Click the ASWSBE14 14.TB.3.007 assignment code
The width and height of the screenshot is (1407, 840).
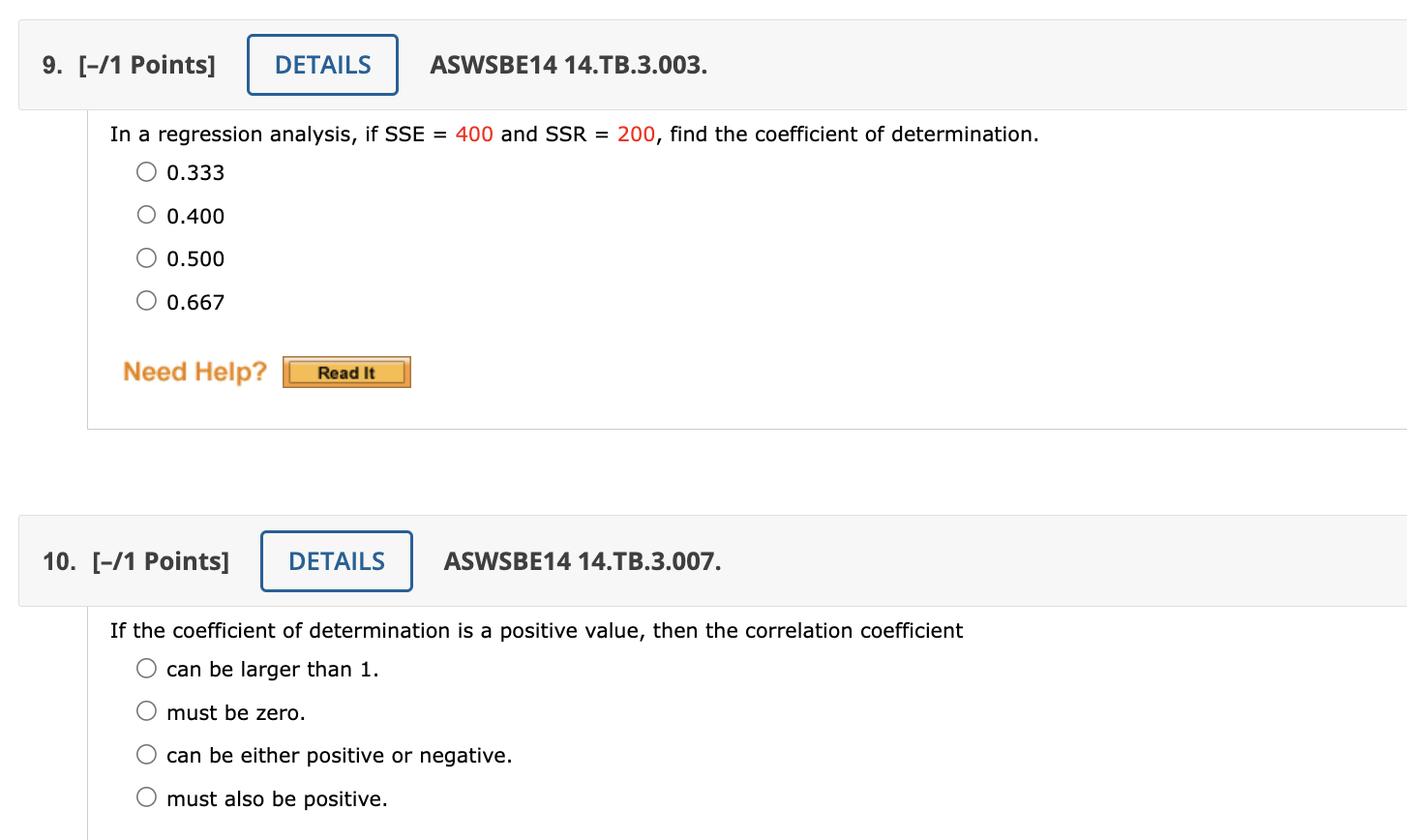(x=582, y=561)
